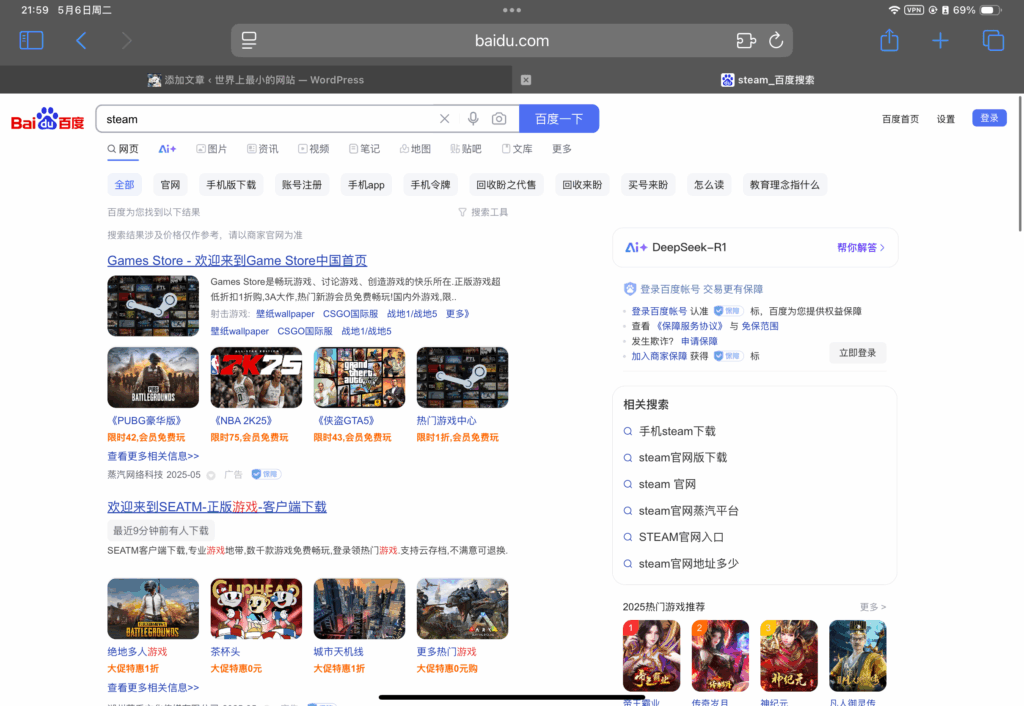Viewport: 1024px width, 706px height.
Task: Select the 手机令牌 filter chip
Action: (x=430, y=185)
